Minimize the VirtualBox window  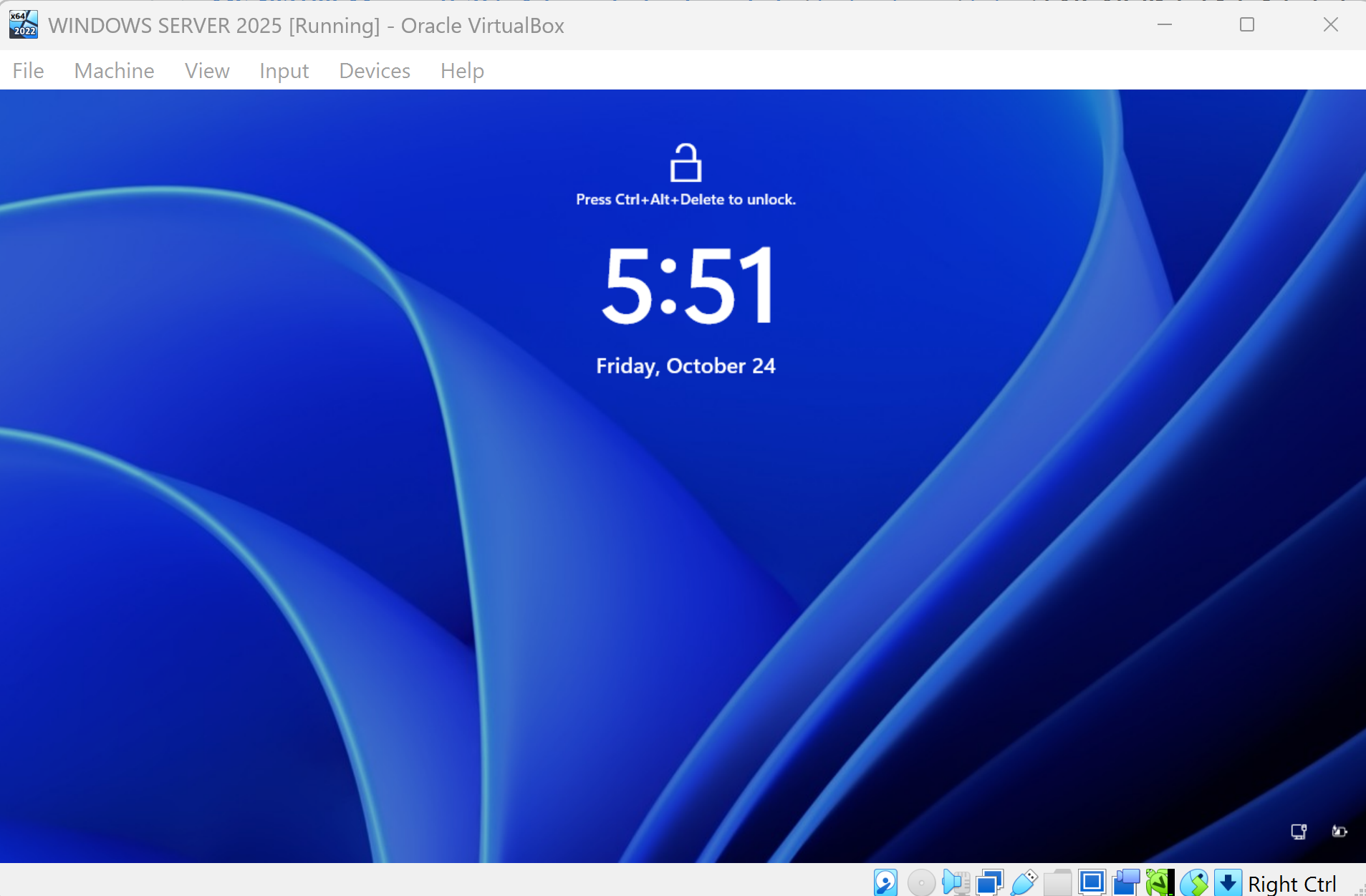click(x=1165, y=24)
